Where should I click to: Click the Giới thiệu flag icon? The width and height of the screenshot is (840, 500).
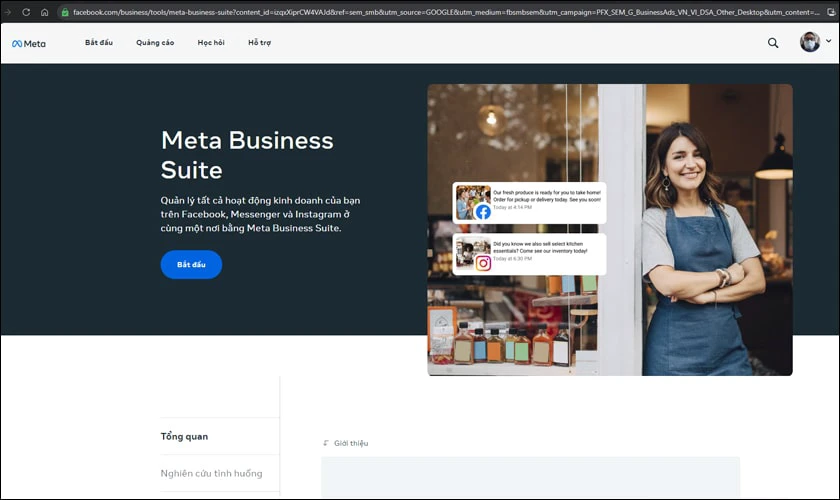click(x=326, y=443)
